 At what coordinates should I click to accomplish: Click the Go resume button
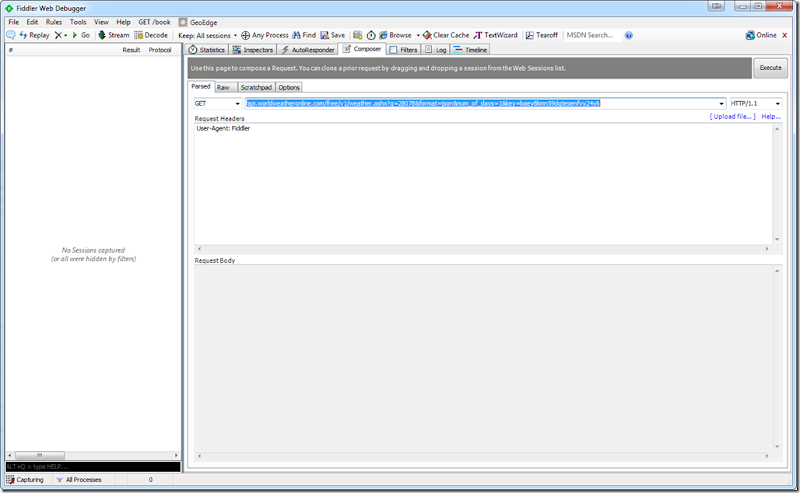pyautogui.click(x=81, y=35)
